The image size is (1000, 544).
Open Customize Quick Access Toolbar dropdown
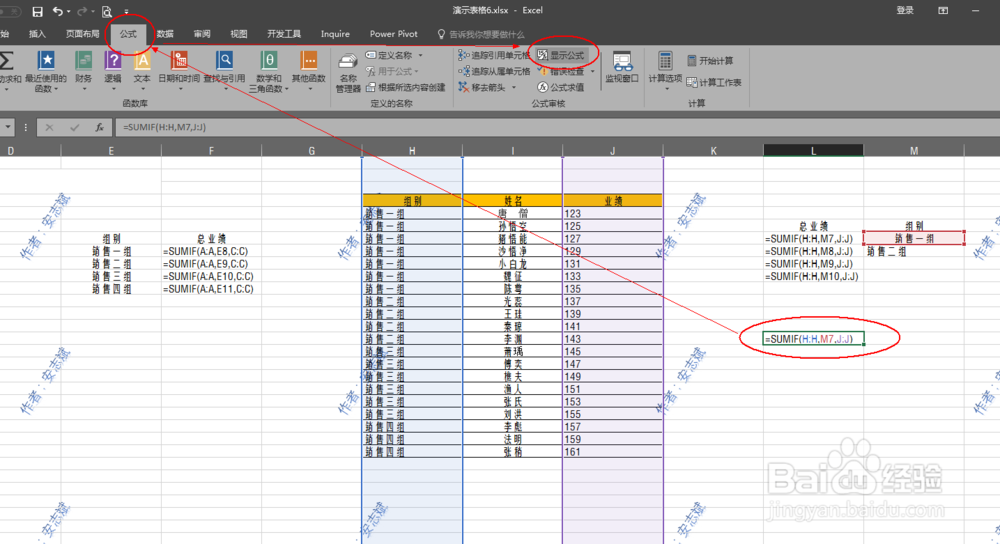pos(126,12)
